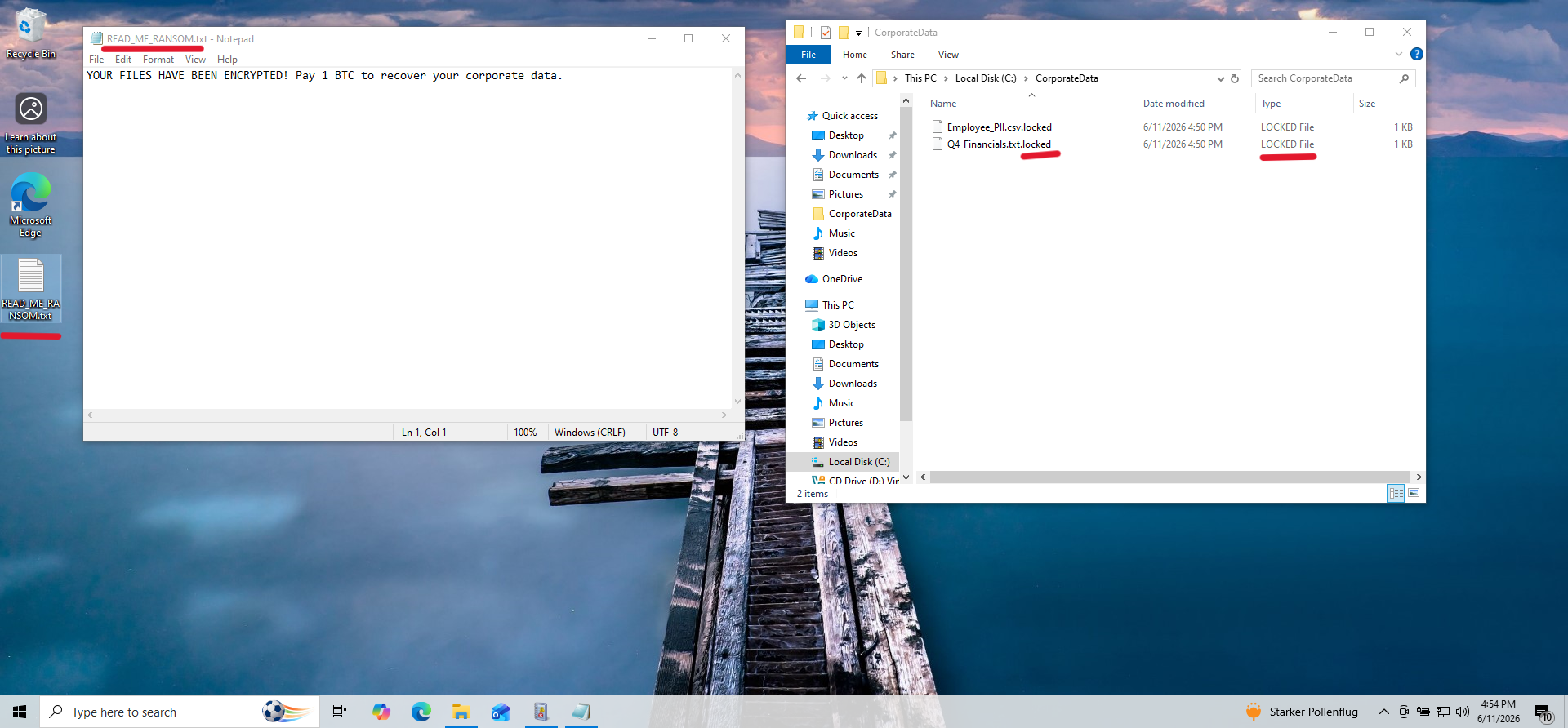Click Local Disk (C:) in address breadcrumb
The width and height of the screenshot is (1568, 728).
pos(986,78)
